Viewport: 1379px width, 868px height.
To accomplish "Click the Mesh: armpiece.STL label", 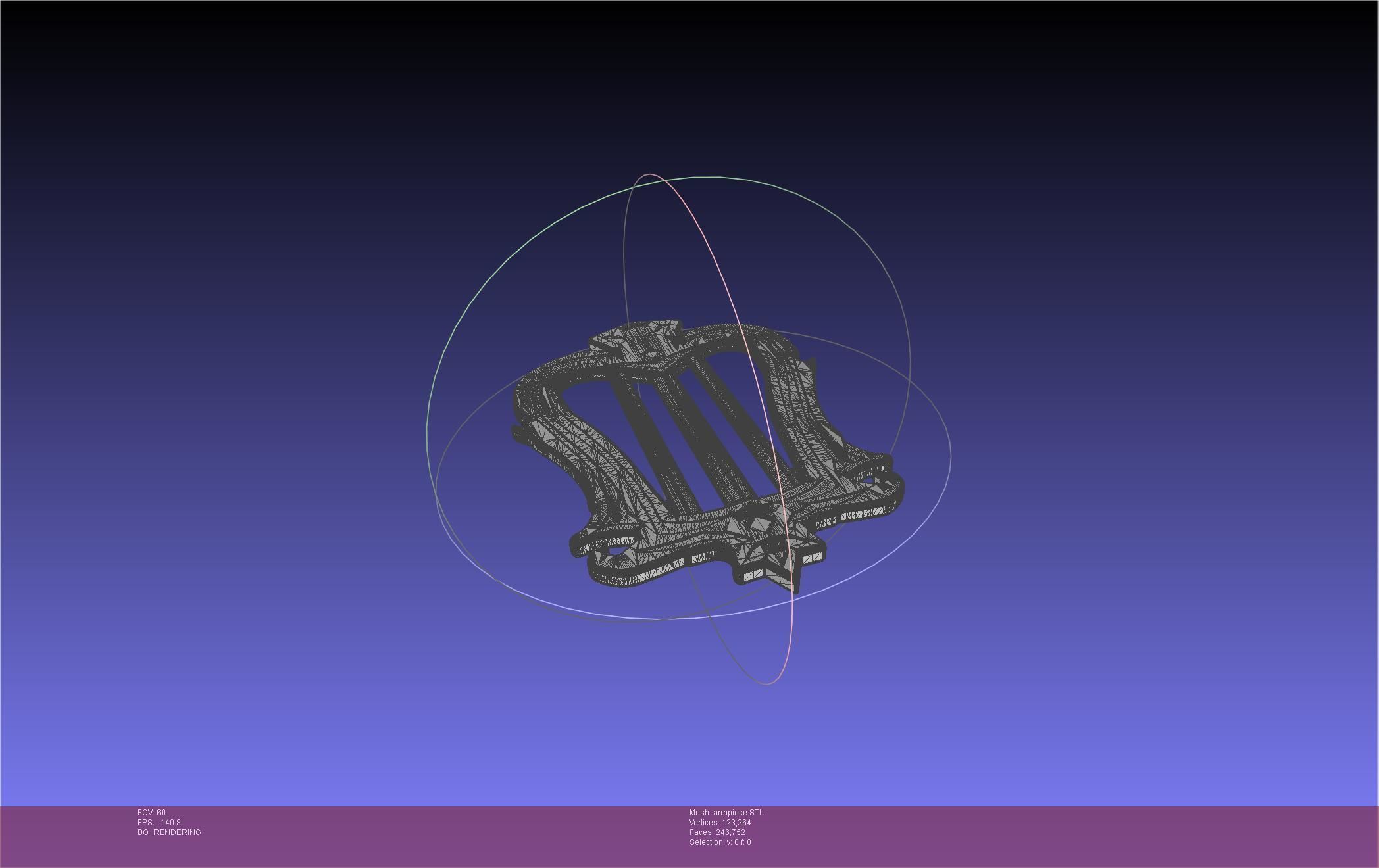I will tap(726, 813).
